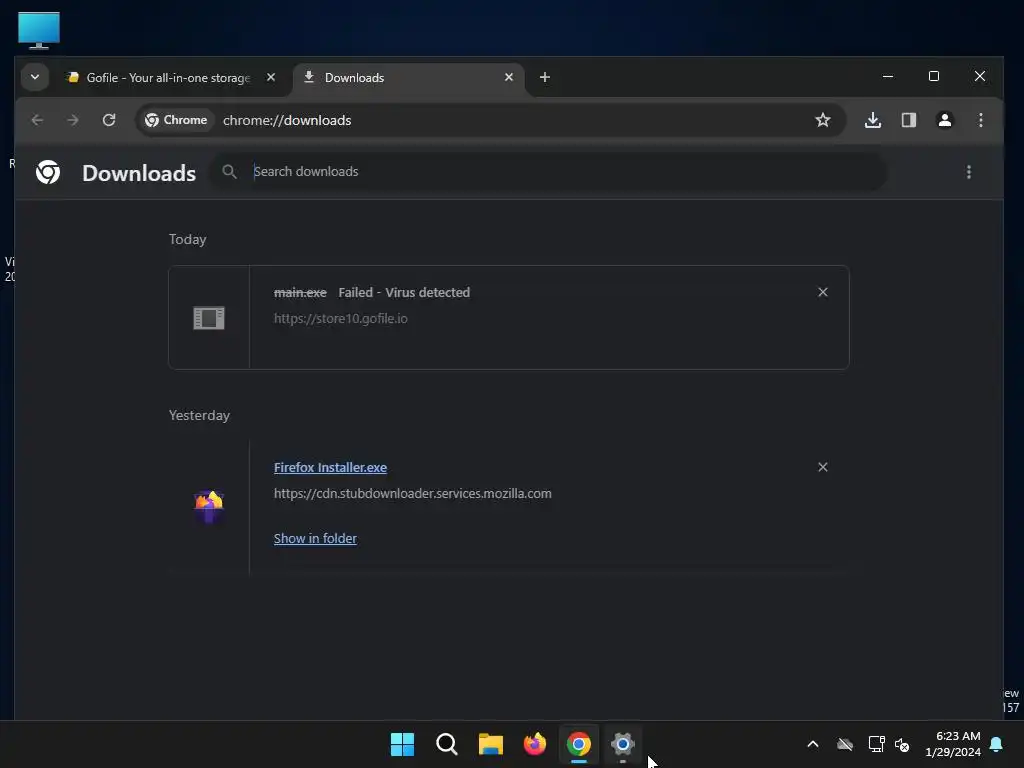Show hidden system tray icons
Screen dimensions: 1024x768
[x=813, y=744]
